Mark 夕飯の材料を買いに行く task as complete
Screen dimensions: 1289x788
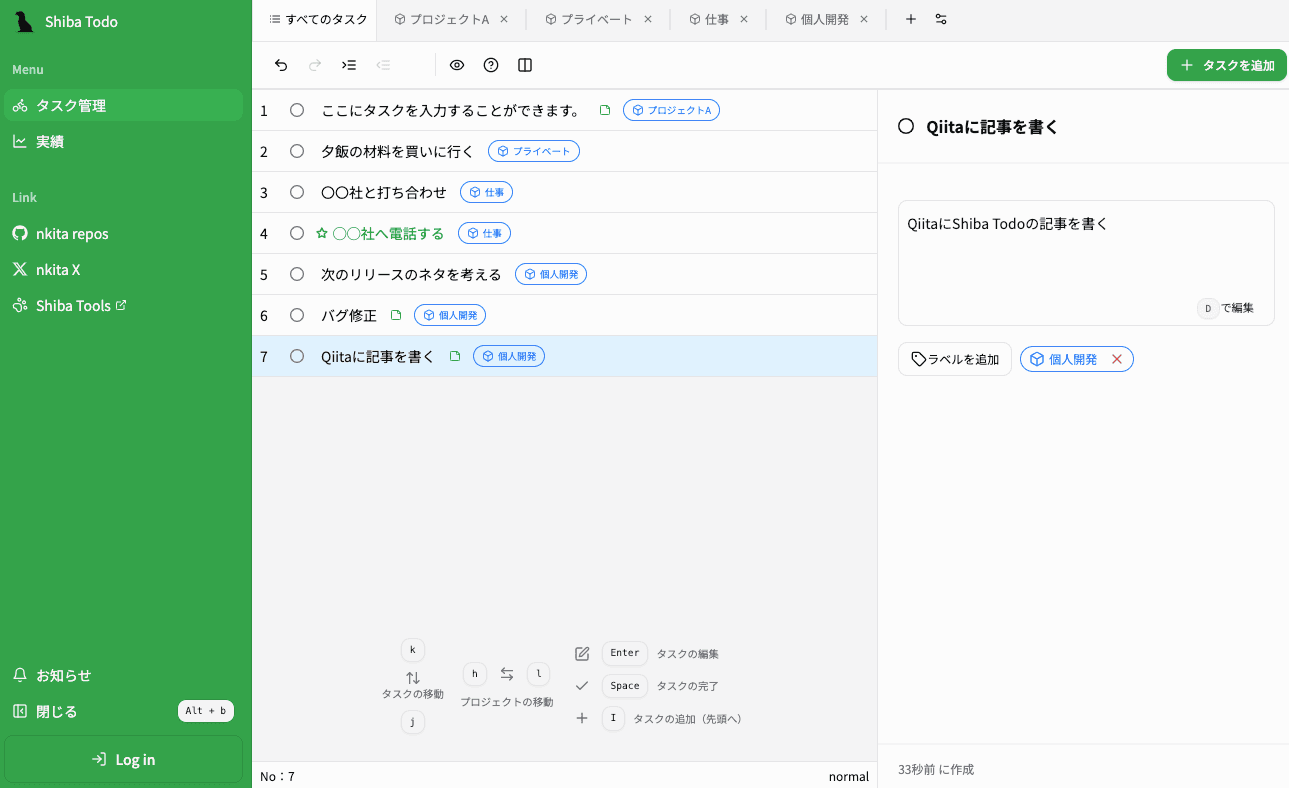point(296,150)
